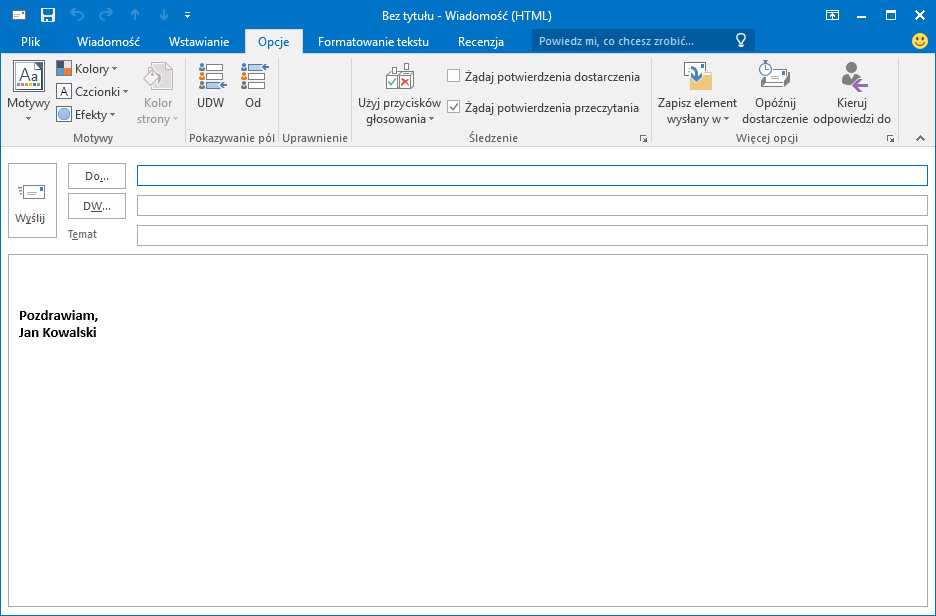
Task: Switch to the Recenzja tab
Action: (481, 42)
